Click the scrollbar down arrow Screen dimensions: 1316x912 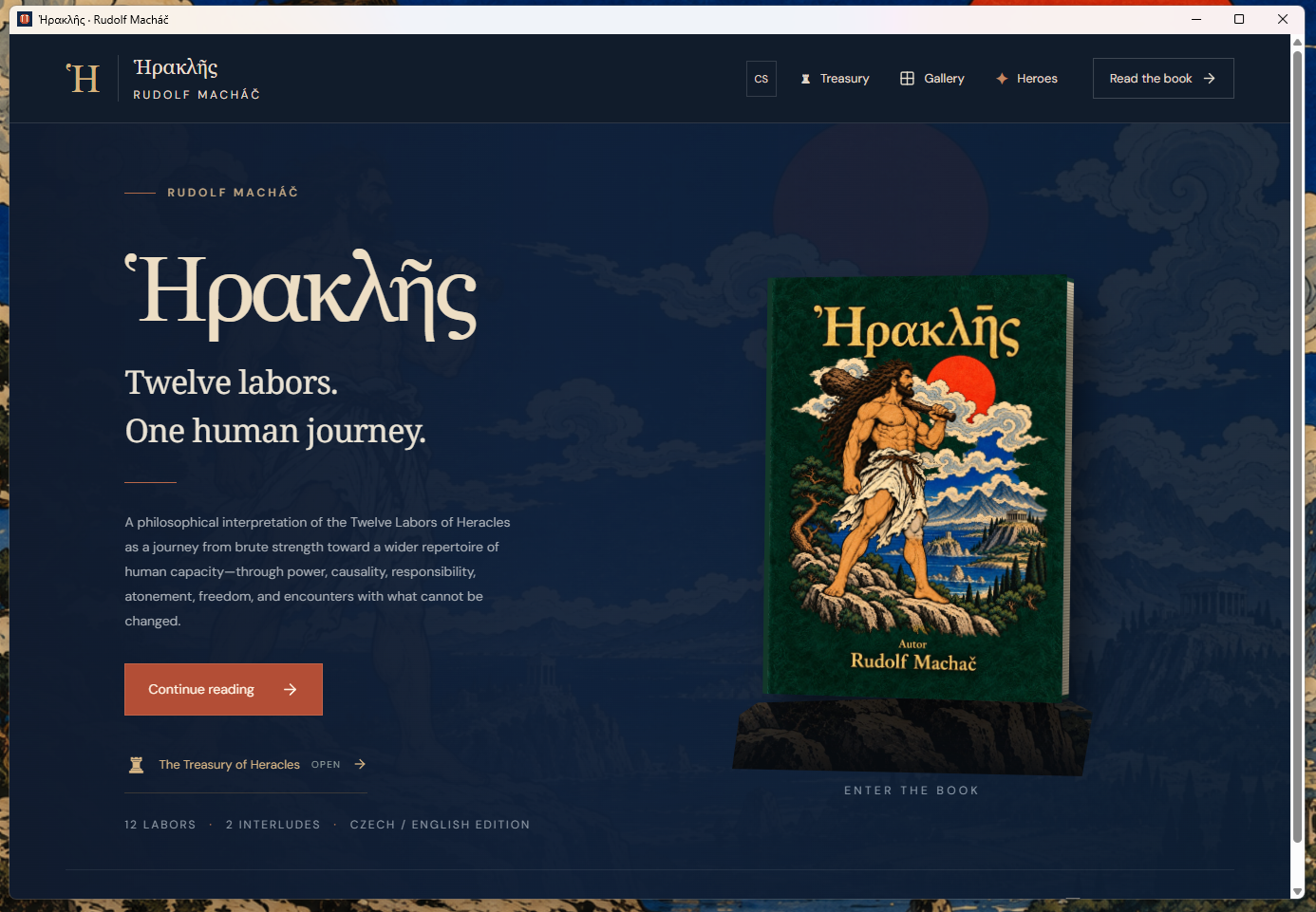point(1298,892)
